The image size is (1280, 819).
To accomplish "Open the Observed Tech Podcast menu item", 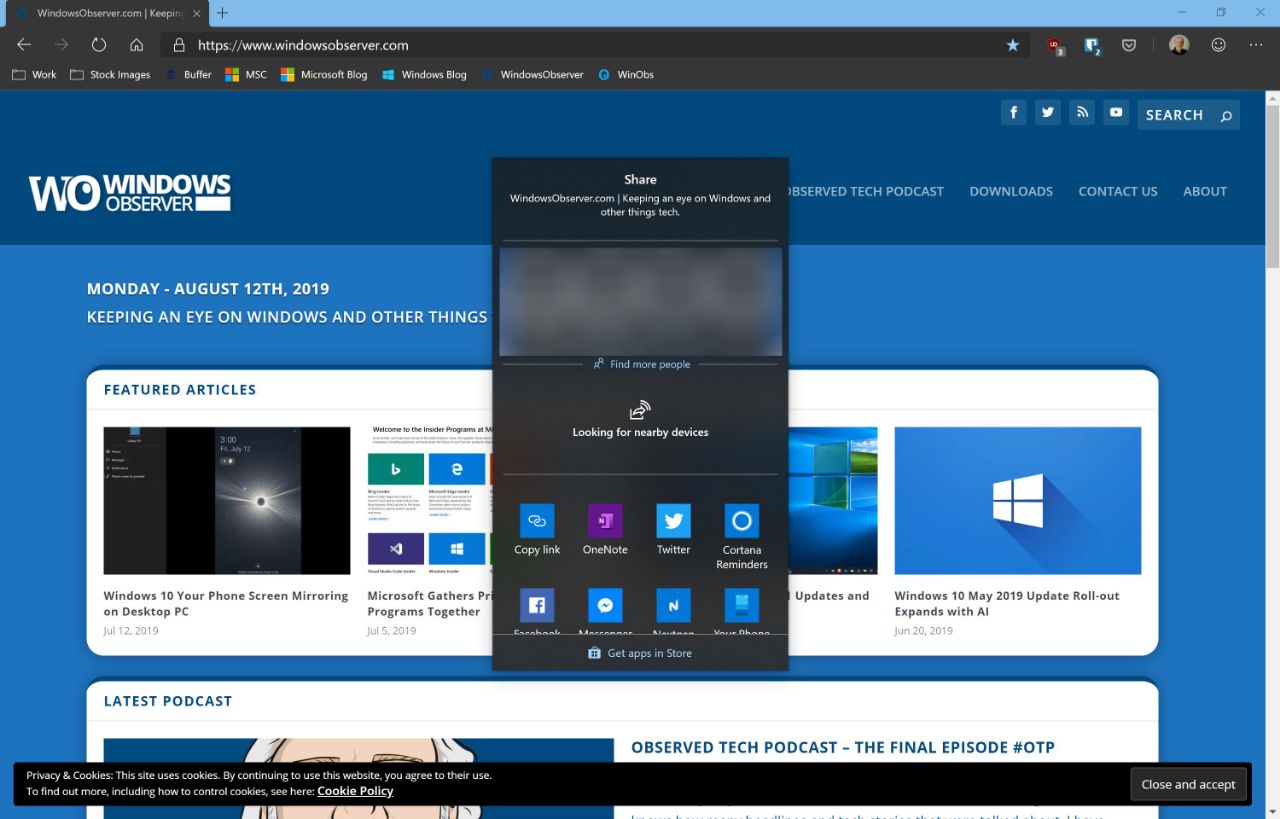I will click(x=866, y=191).
